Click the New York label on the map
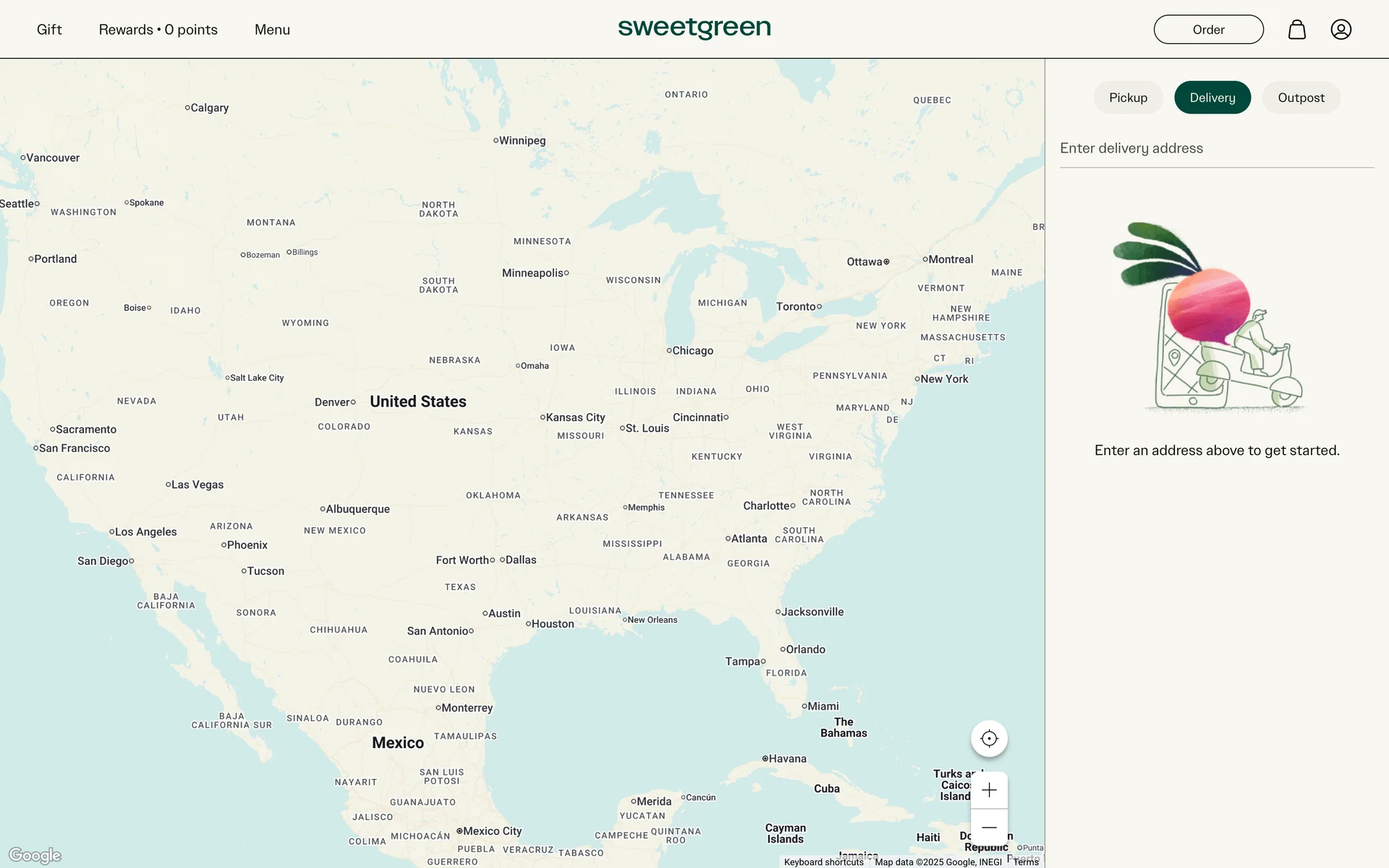 [x=944, y=379]
